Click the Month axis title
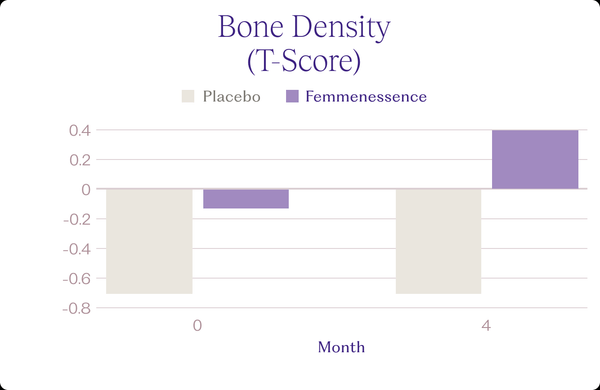 point(341,347)
